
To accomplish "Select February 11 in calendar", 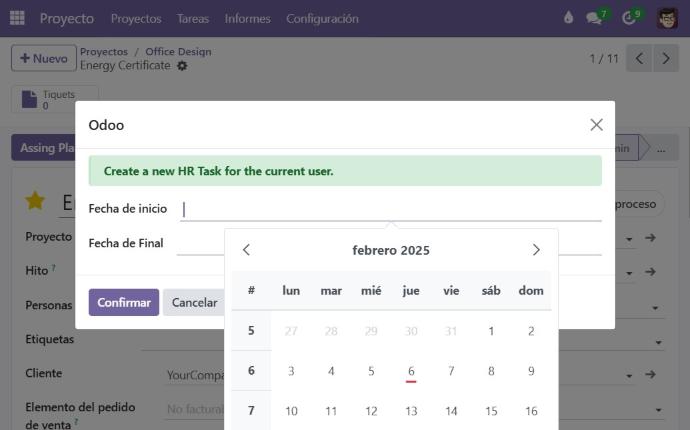I will pyautogui.click(x=331, y=411).
